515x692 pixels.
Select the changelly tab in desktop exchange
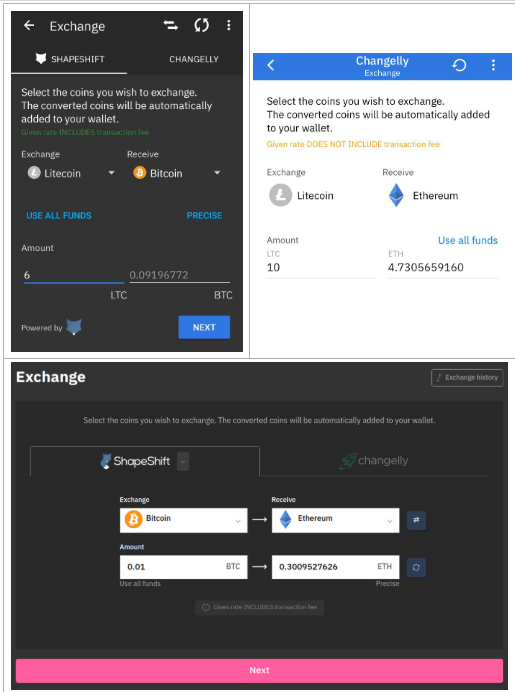pos(374,461)
